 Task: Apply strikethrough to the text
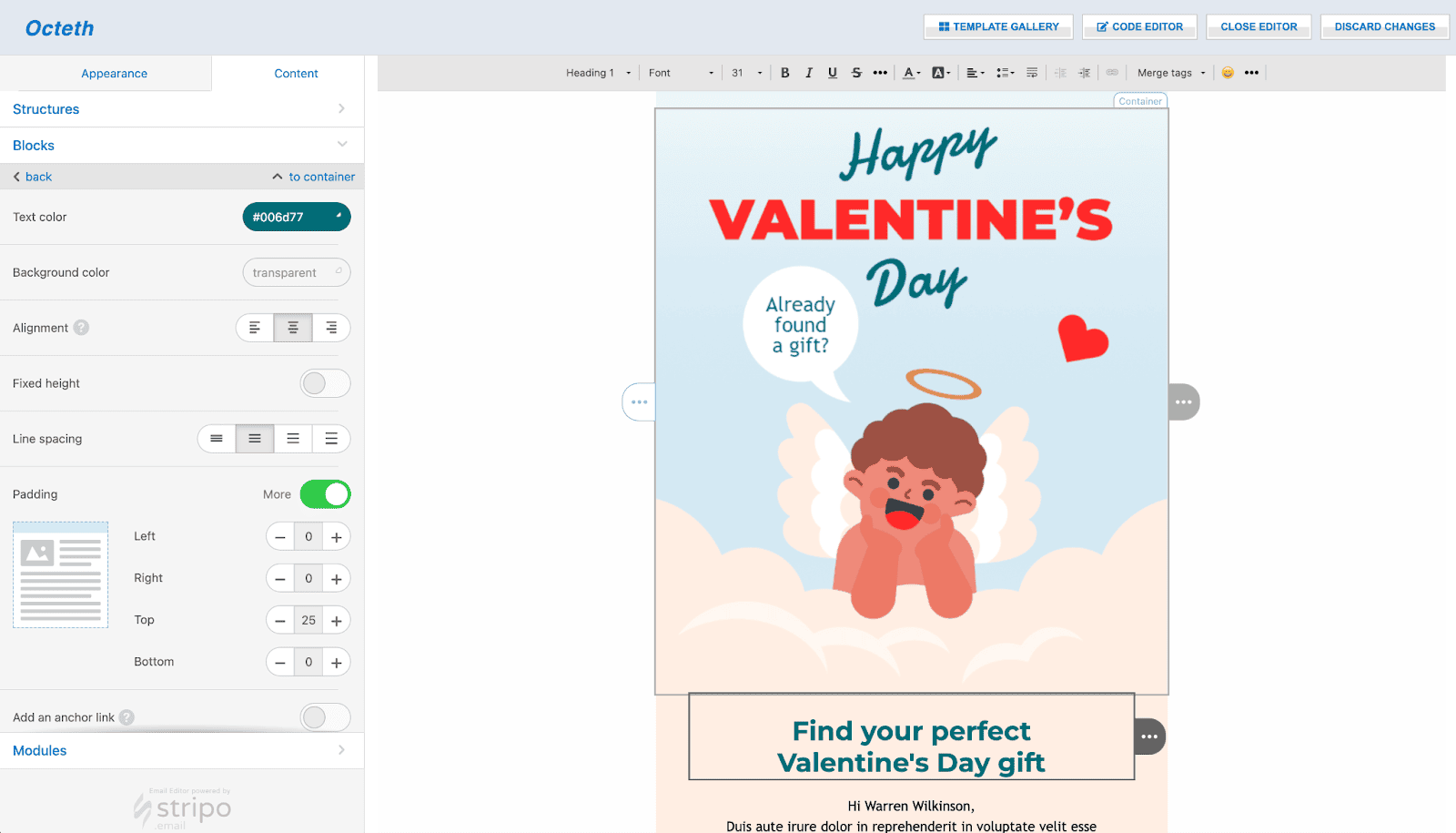pos(856,73)
